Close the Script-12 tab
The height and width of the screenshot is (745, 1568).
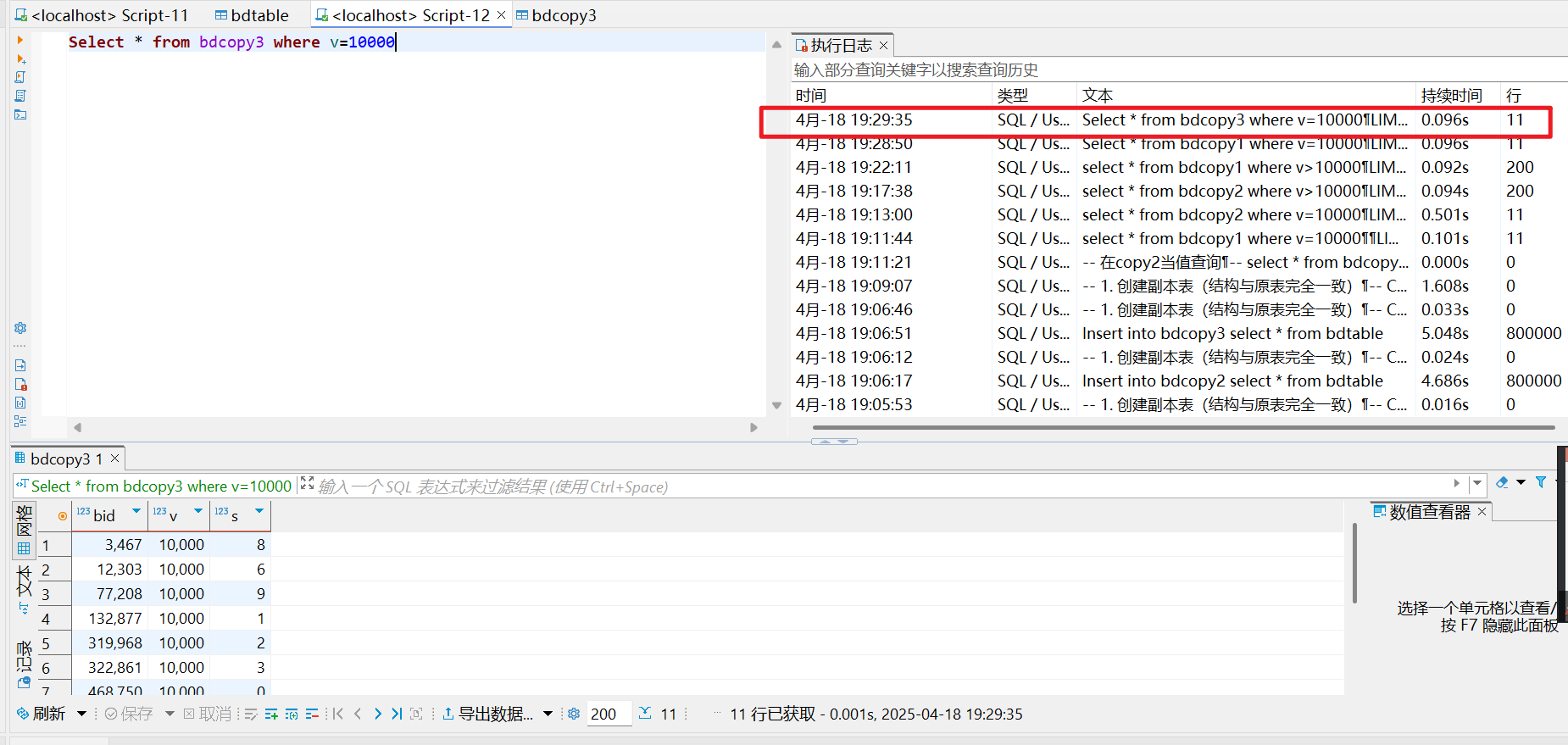click(501, 15)
